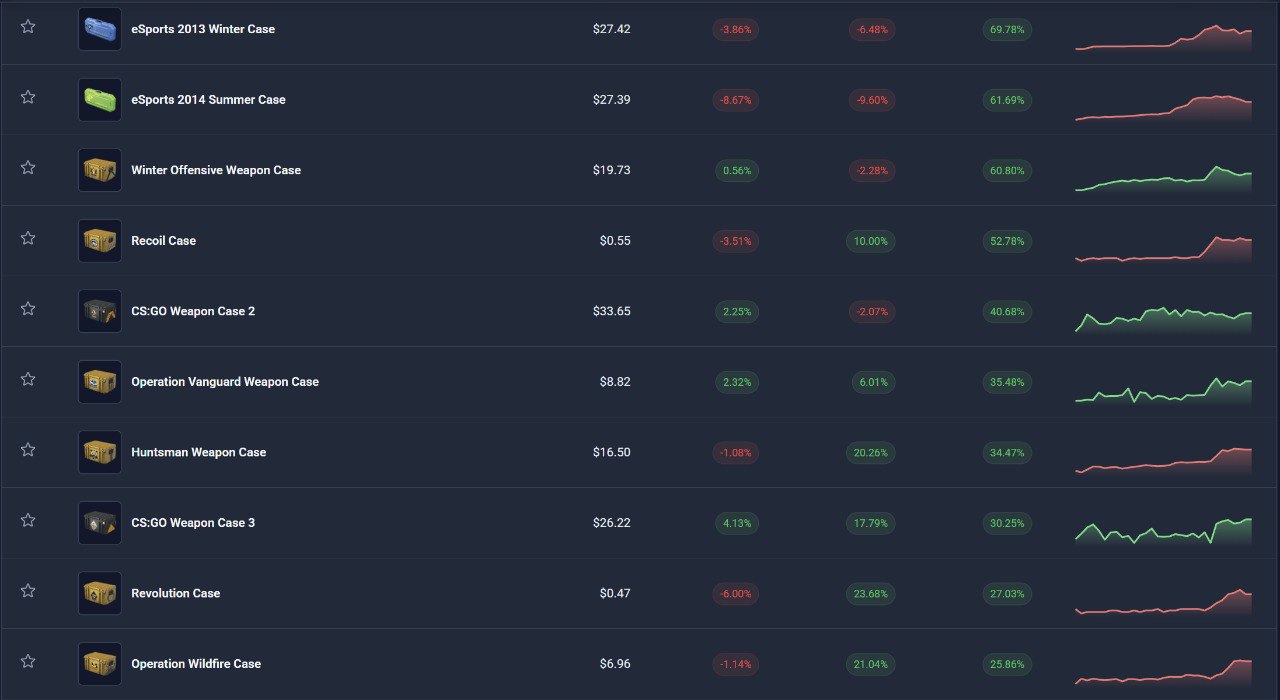Click the blue eSports 2013 Winter Case icon
The width and height of the screenshot is (1280, 700).
100,29
